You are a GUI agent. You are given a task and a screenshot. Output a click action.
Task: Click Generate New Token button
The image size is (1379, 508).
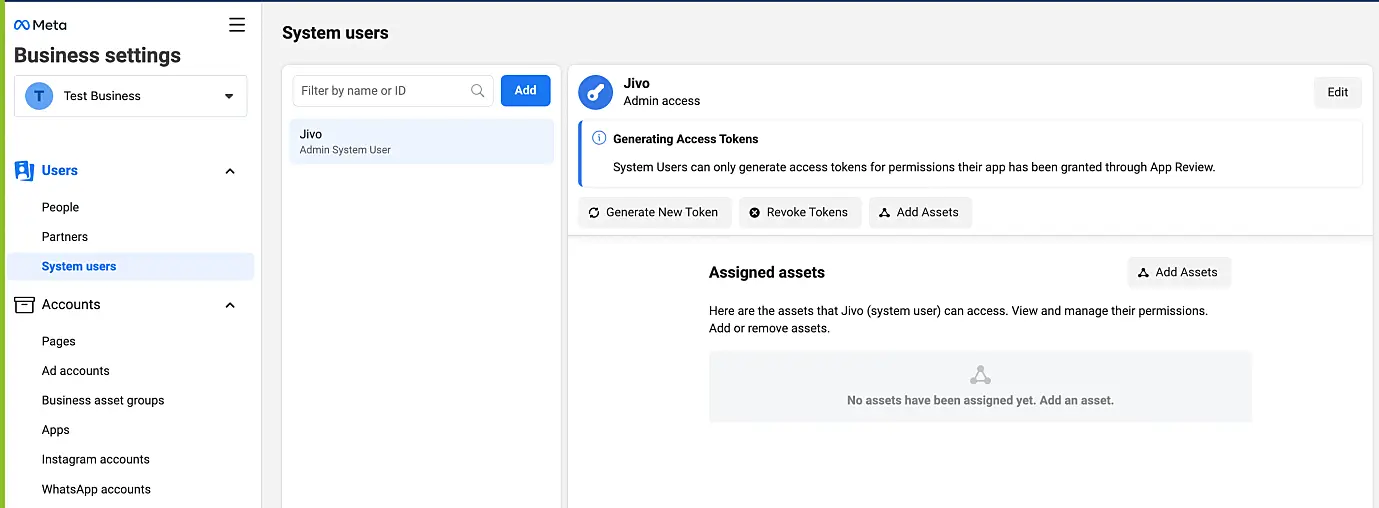(x=654, y=212)
